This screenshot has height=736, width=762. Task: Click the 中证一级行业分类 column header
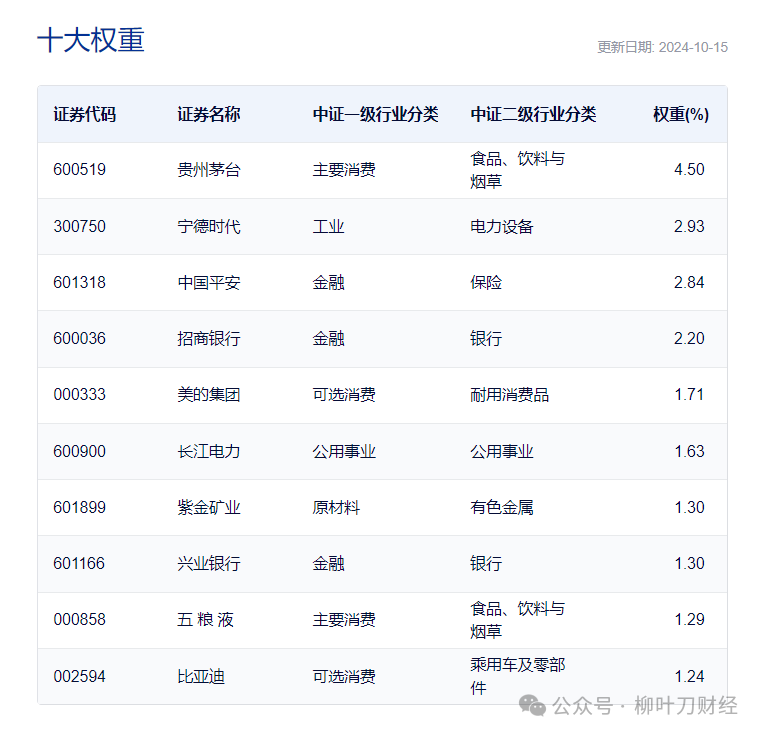pyautogui.click(x=376, y=115)
